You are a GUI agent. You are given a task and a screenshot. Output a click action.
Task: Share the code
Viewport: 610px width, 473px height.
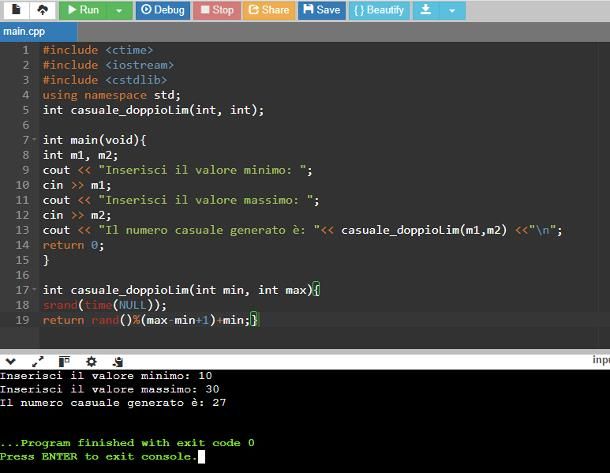click(x=269, y=10)
